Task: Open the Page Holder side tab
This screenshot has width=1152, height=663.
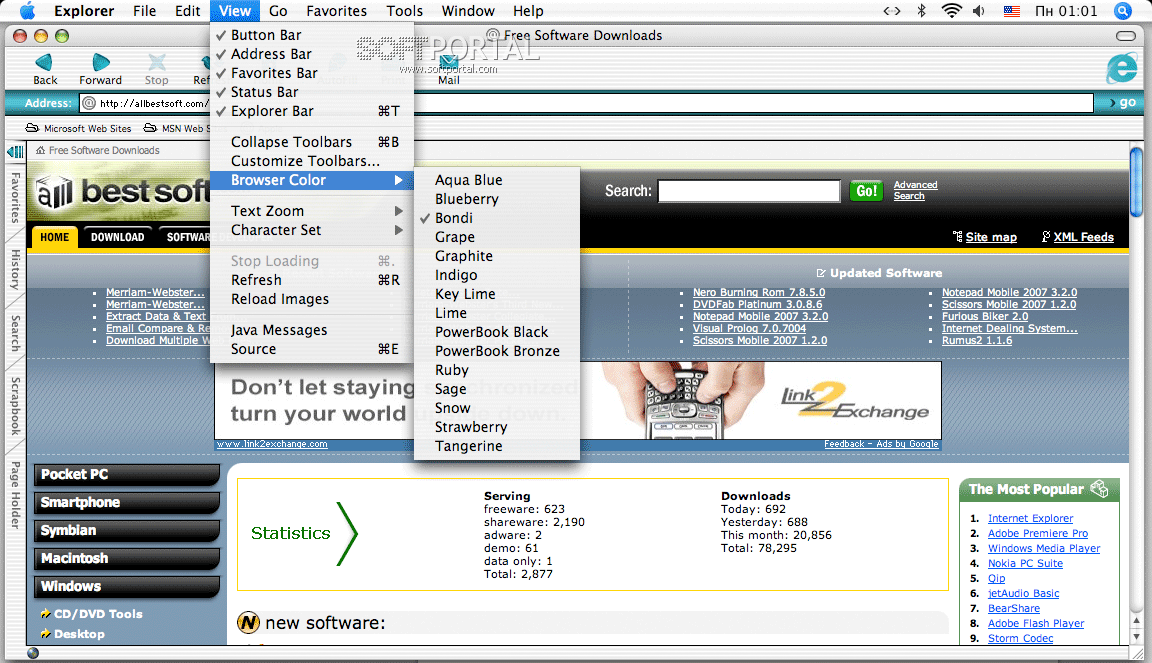Action: [x=15, y=495]
